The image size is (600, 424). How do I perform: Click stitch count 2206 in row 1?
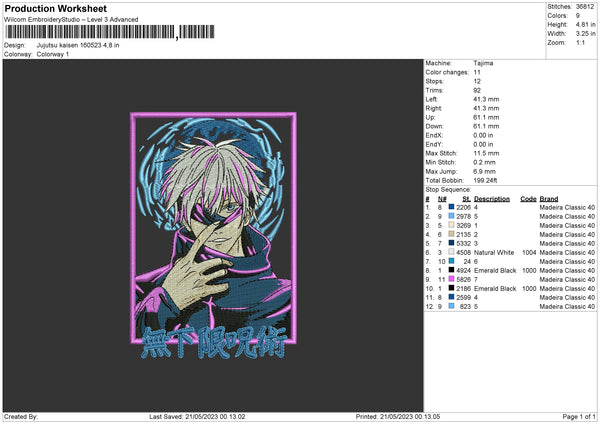463,207
